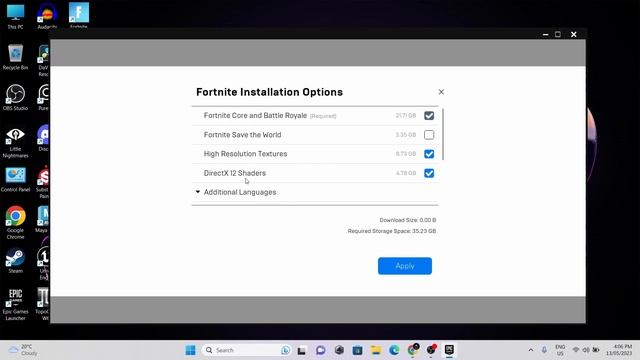
Task: Close the Epic Games Launcher window
Action: point(573,34)
